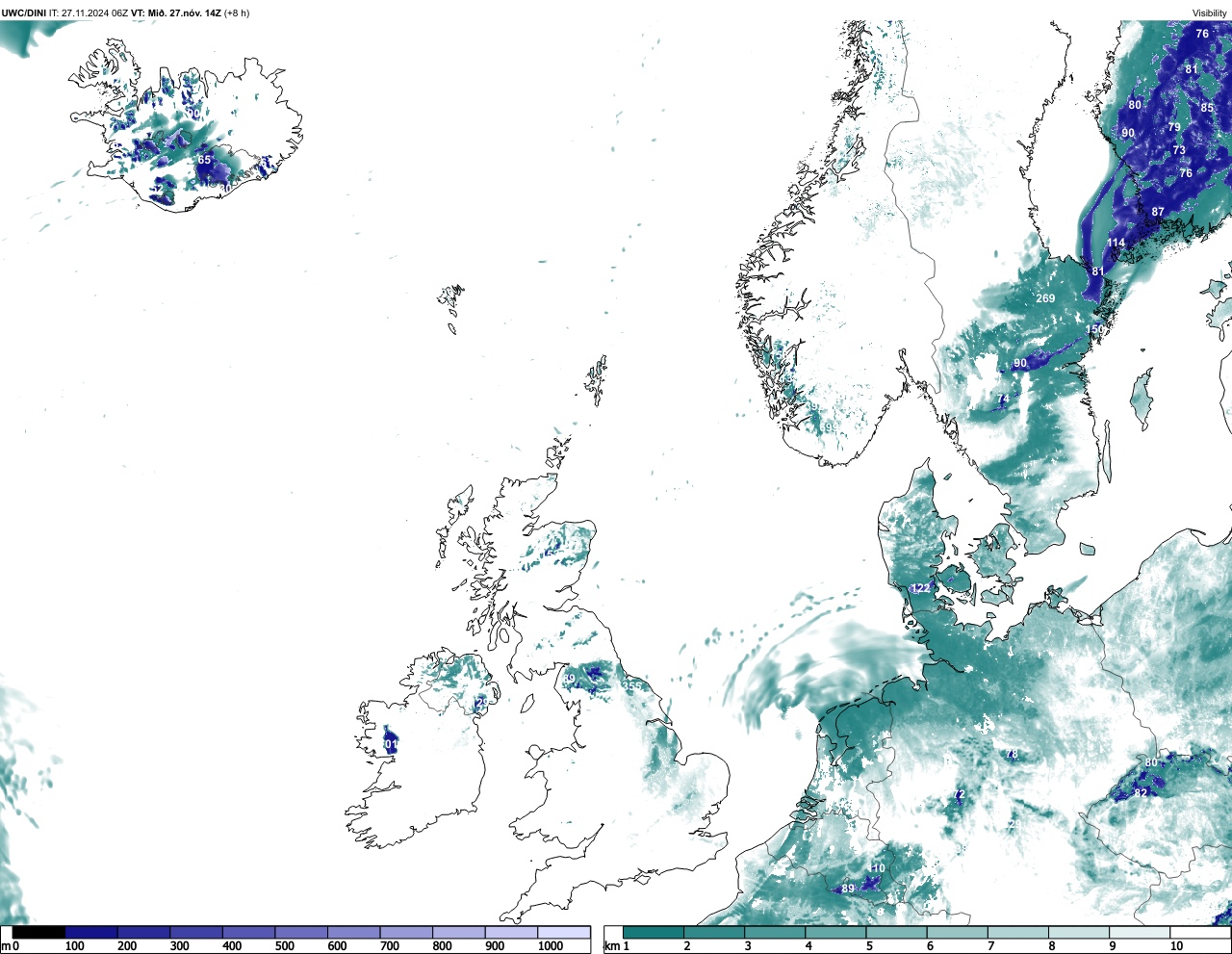The height and width of the screenshot is (954, 1232).
Task: Click the '79' value label over Finland
Action: 1174,127
